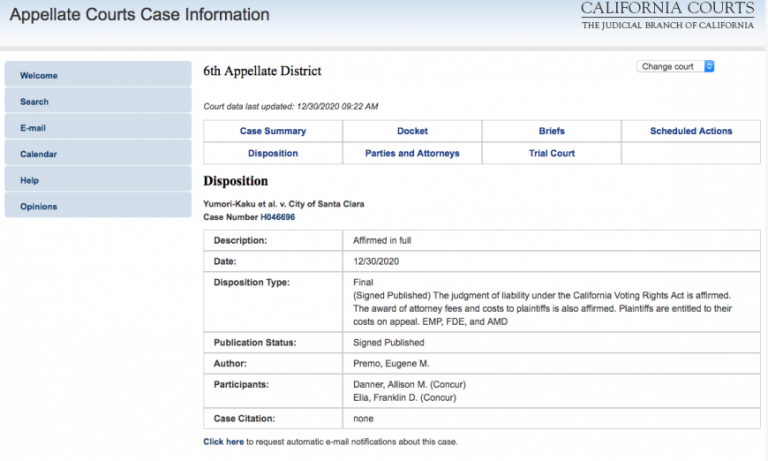The image size is (768, 461).
Task: Click the case number H046696 link
Action: (x=278, y=216)
